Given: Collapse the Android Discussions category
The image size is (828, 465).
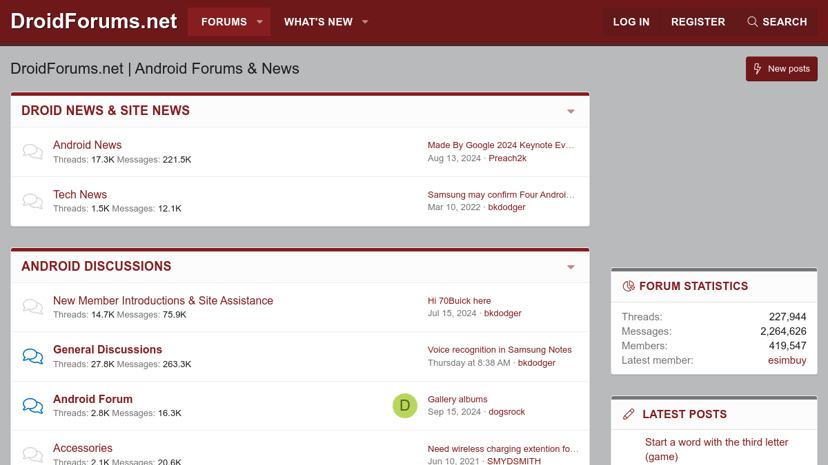Looking at the screenshot, I should pyautogui.click(x=571, y=267).
